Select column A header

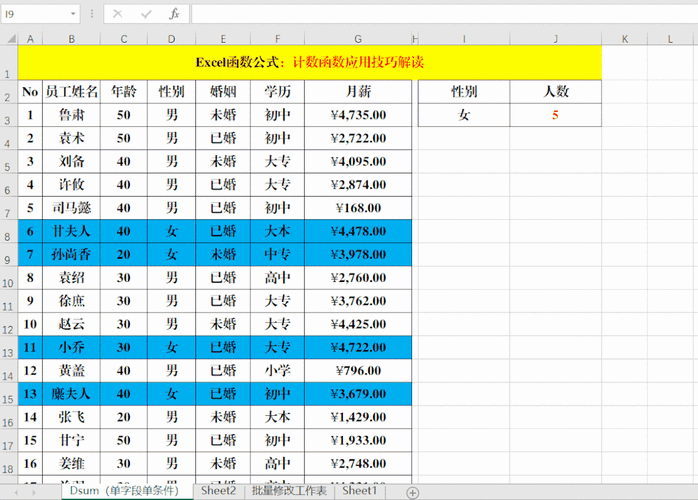(30, 39)
